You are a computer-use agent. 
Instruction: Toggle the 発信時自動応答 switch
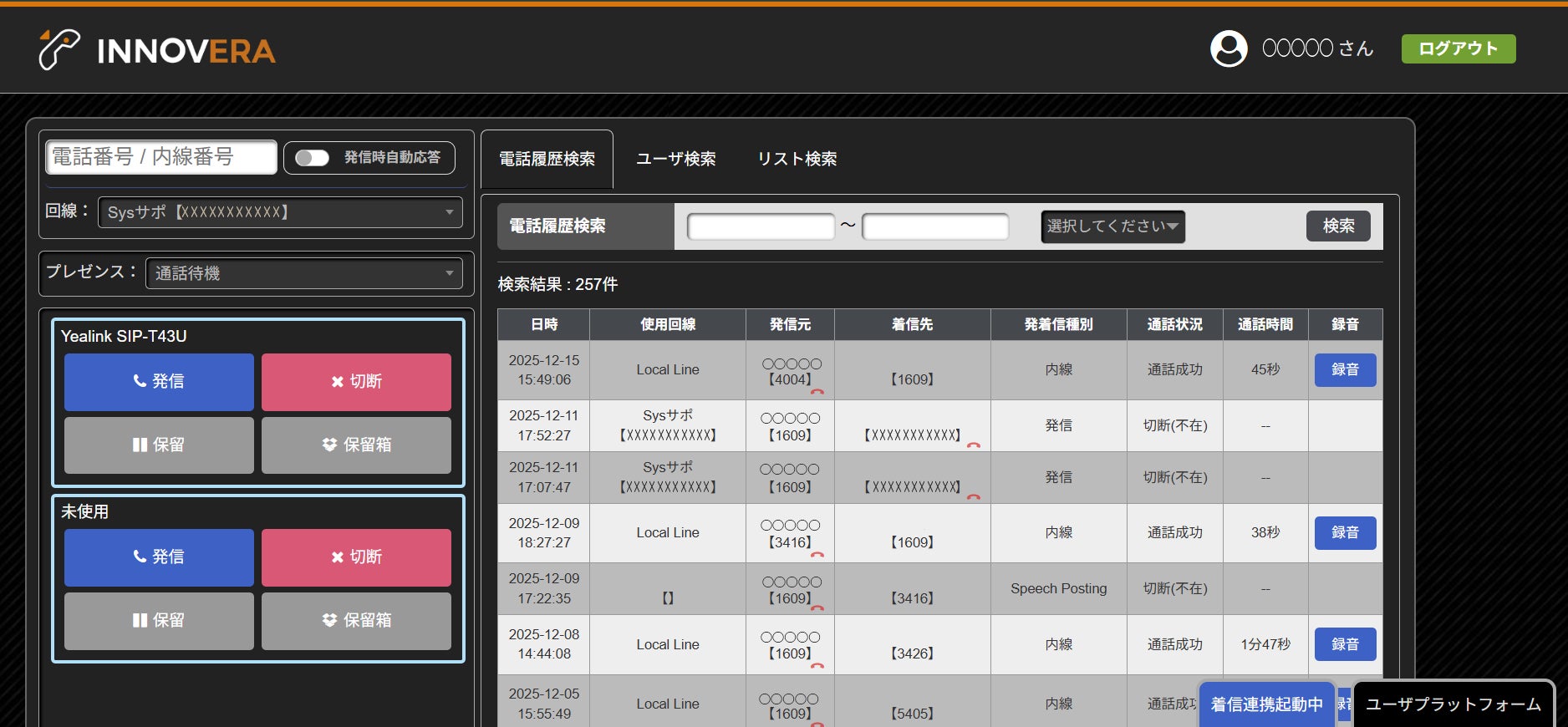click(x=313, y=158)
